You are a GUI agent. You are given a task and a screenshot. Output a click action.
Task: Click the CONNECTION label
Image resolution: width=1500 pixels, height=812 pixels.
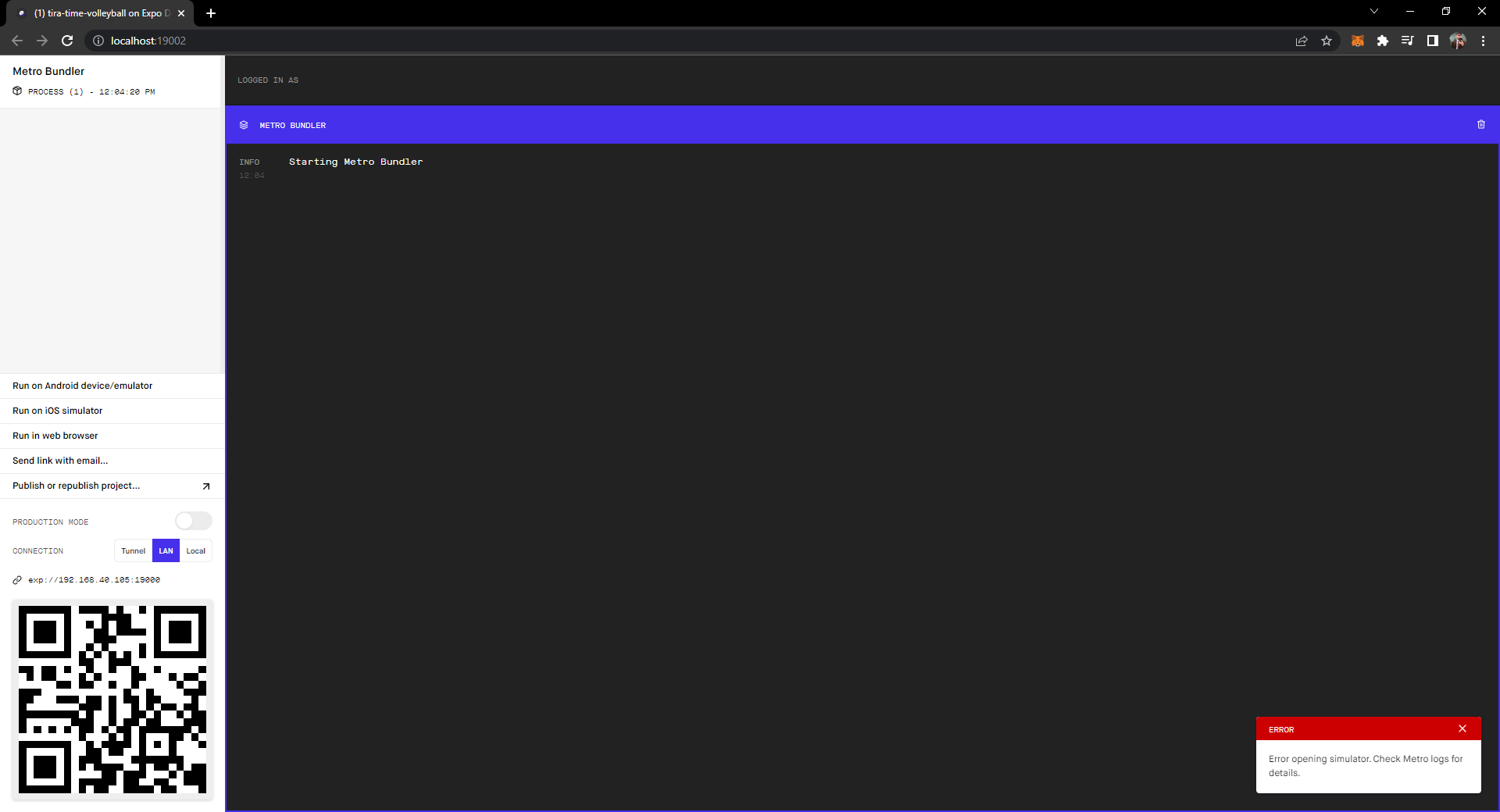coord(37,551)
